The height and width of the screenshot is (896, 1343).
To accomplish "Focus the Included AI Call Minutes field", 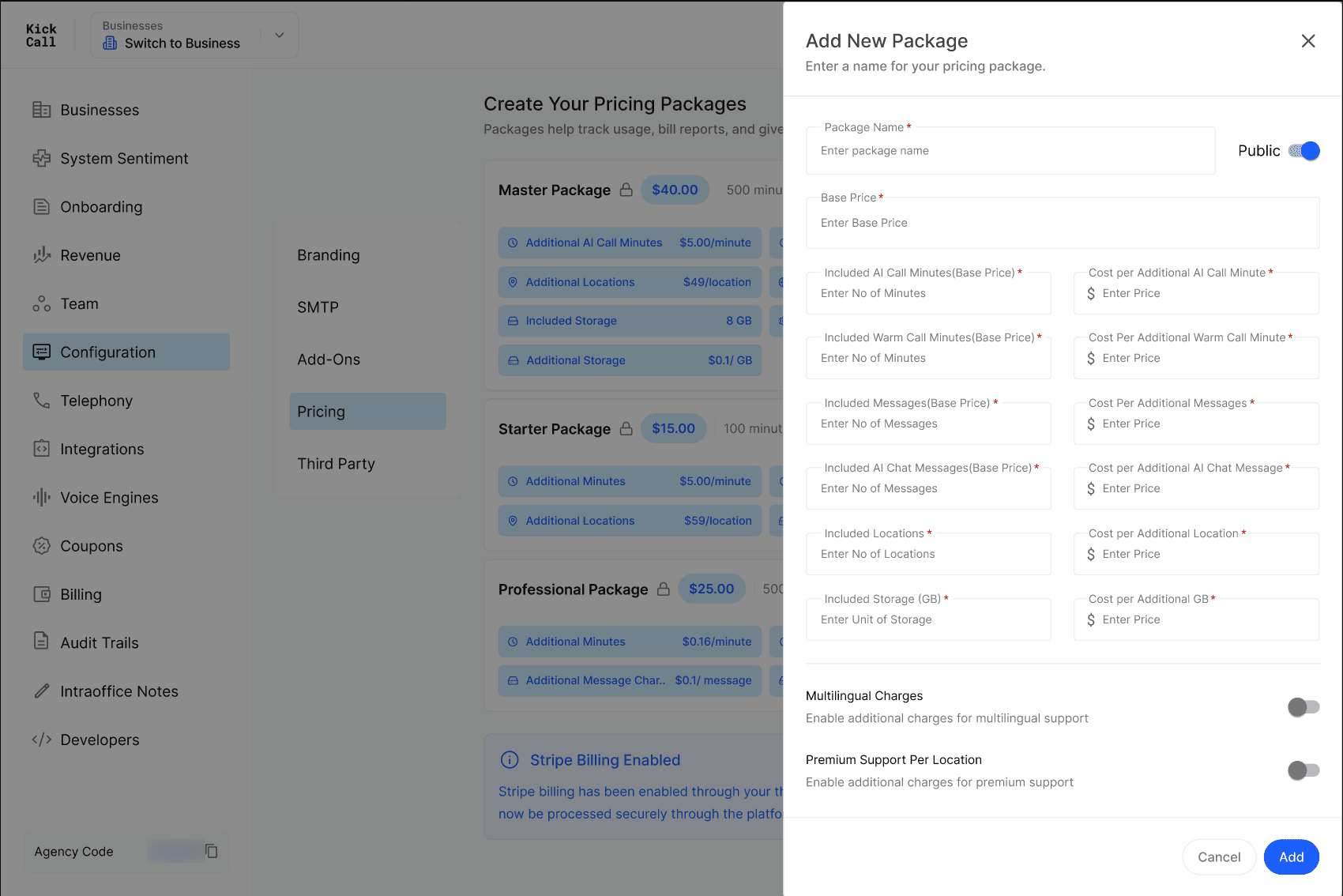I will coord(928,293).
